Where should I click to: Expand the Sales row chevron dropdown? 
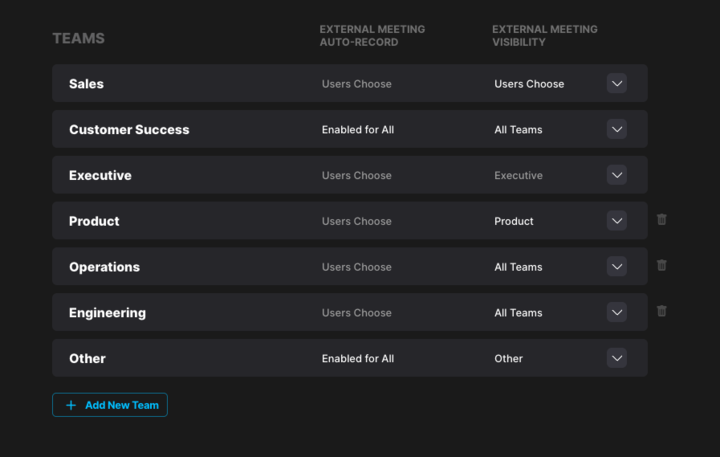point(617,84)
